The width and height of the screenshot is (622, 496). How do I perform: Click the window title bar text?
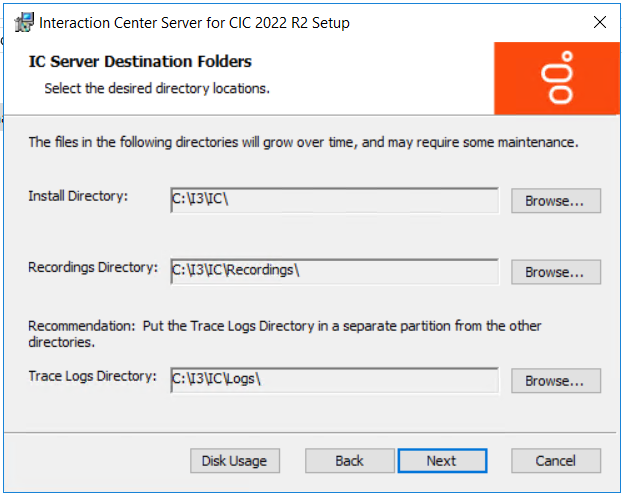pos(194,22)
